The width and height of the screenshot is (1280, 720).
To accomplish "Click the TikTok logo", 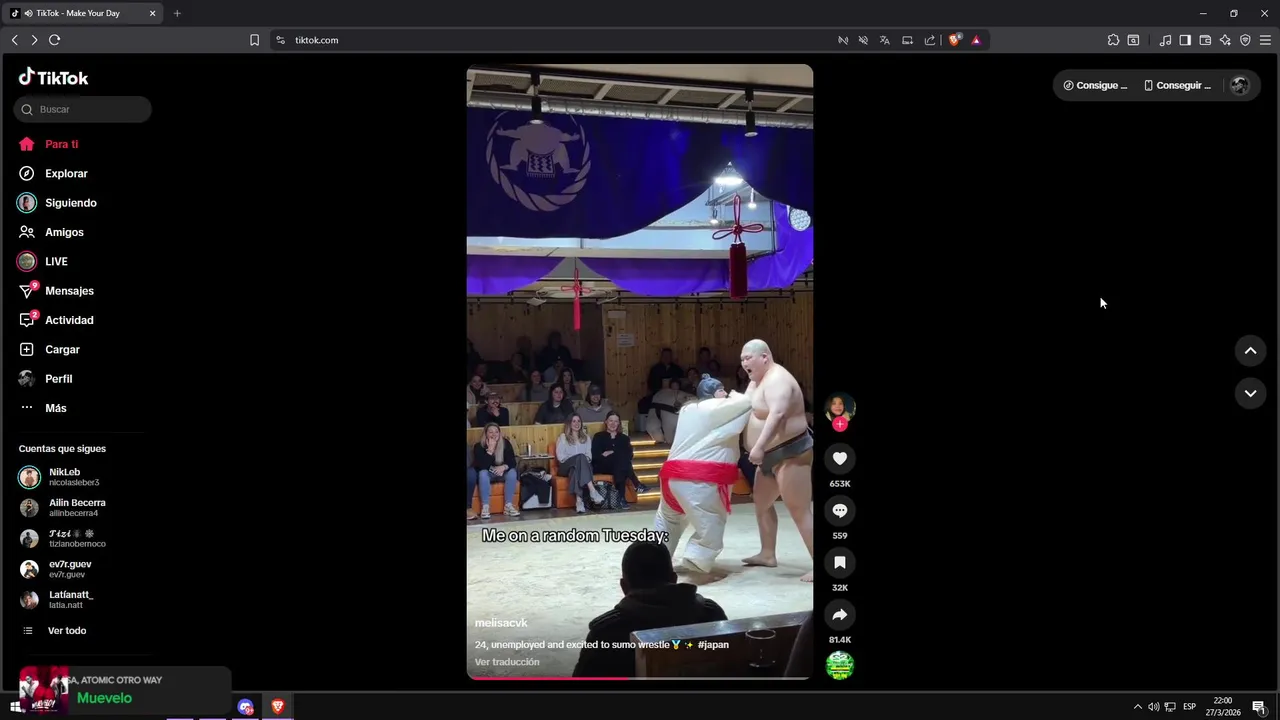I will (x=53, y=78).
